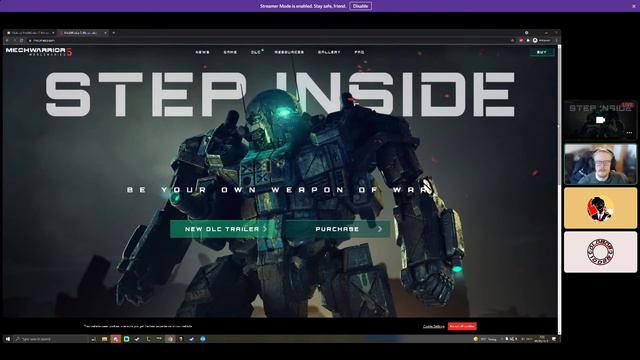Click the teal square taskbar icon

coord(127,339)
